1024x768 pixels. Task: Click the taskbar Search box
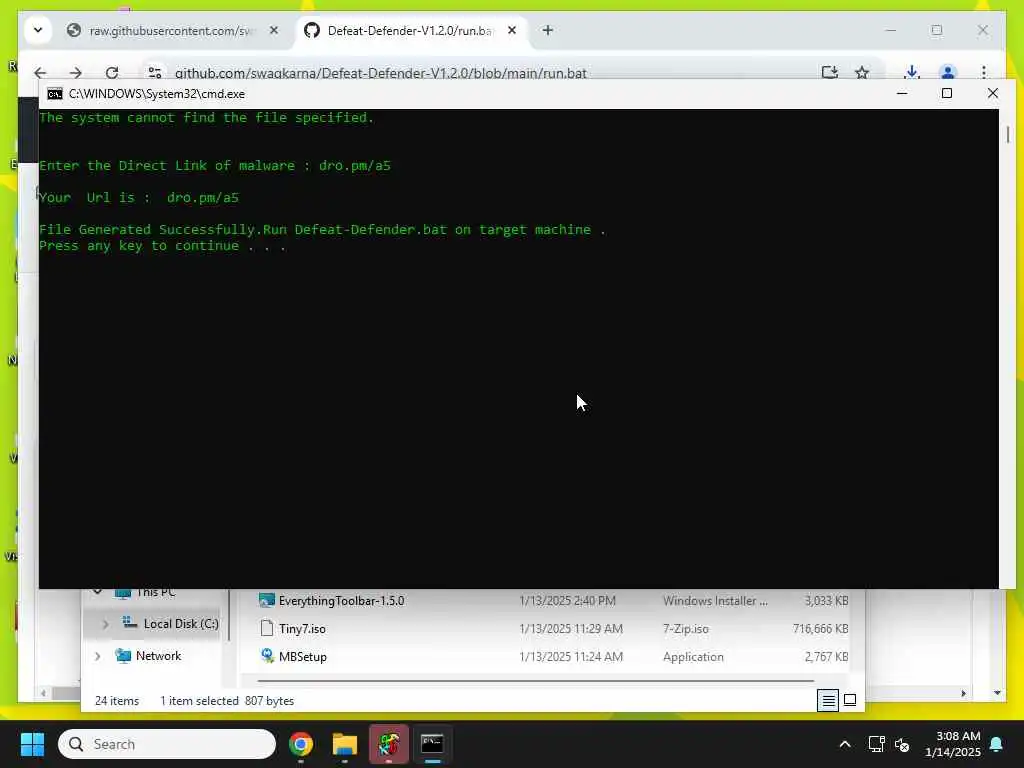pos(167,744)
